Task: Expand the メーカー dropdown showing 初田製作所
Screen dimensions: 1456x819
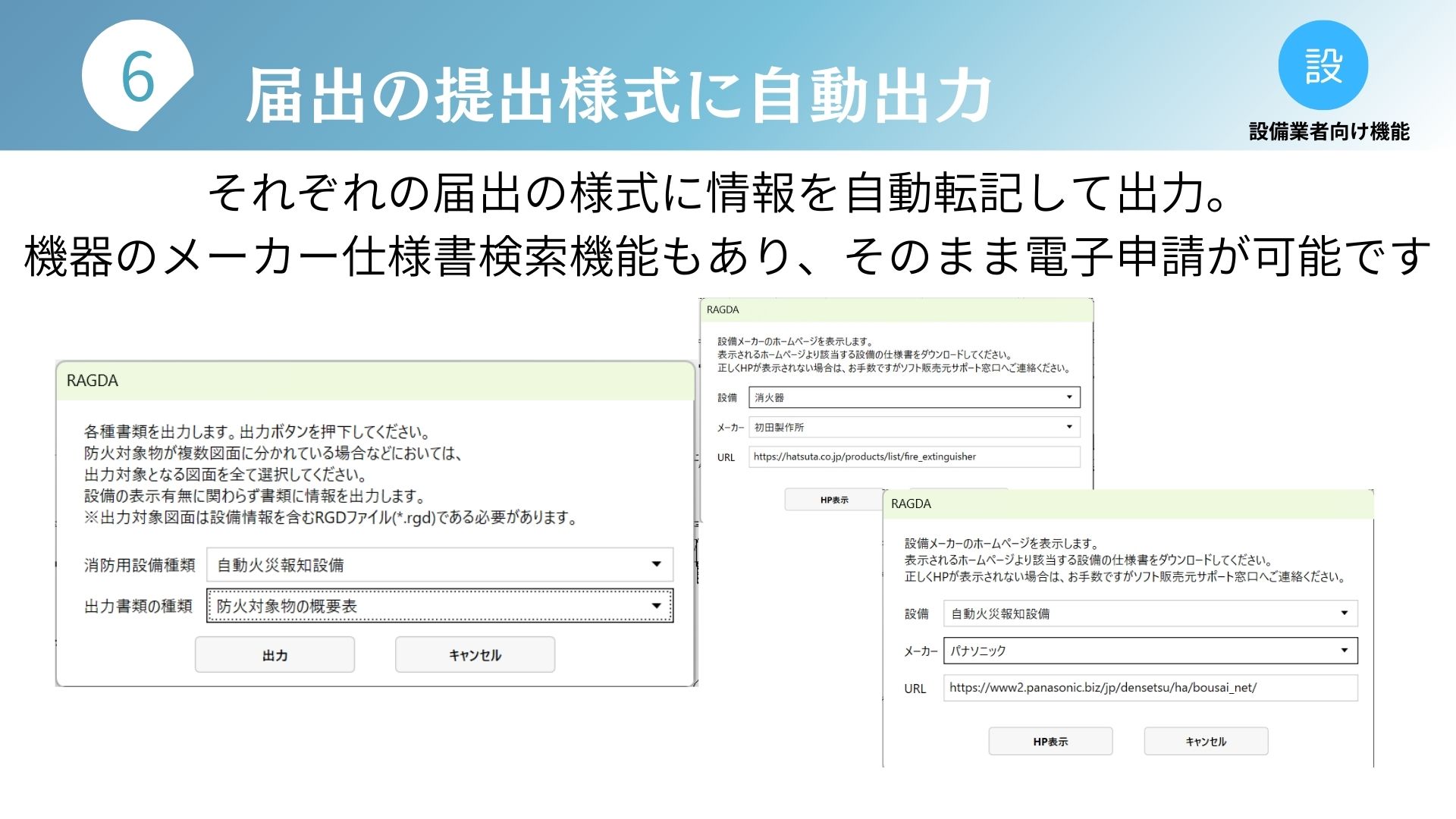Action: pos(914,427)
